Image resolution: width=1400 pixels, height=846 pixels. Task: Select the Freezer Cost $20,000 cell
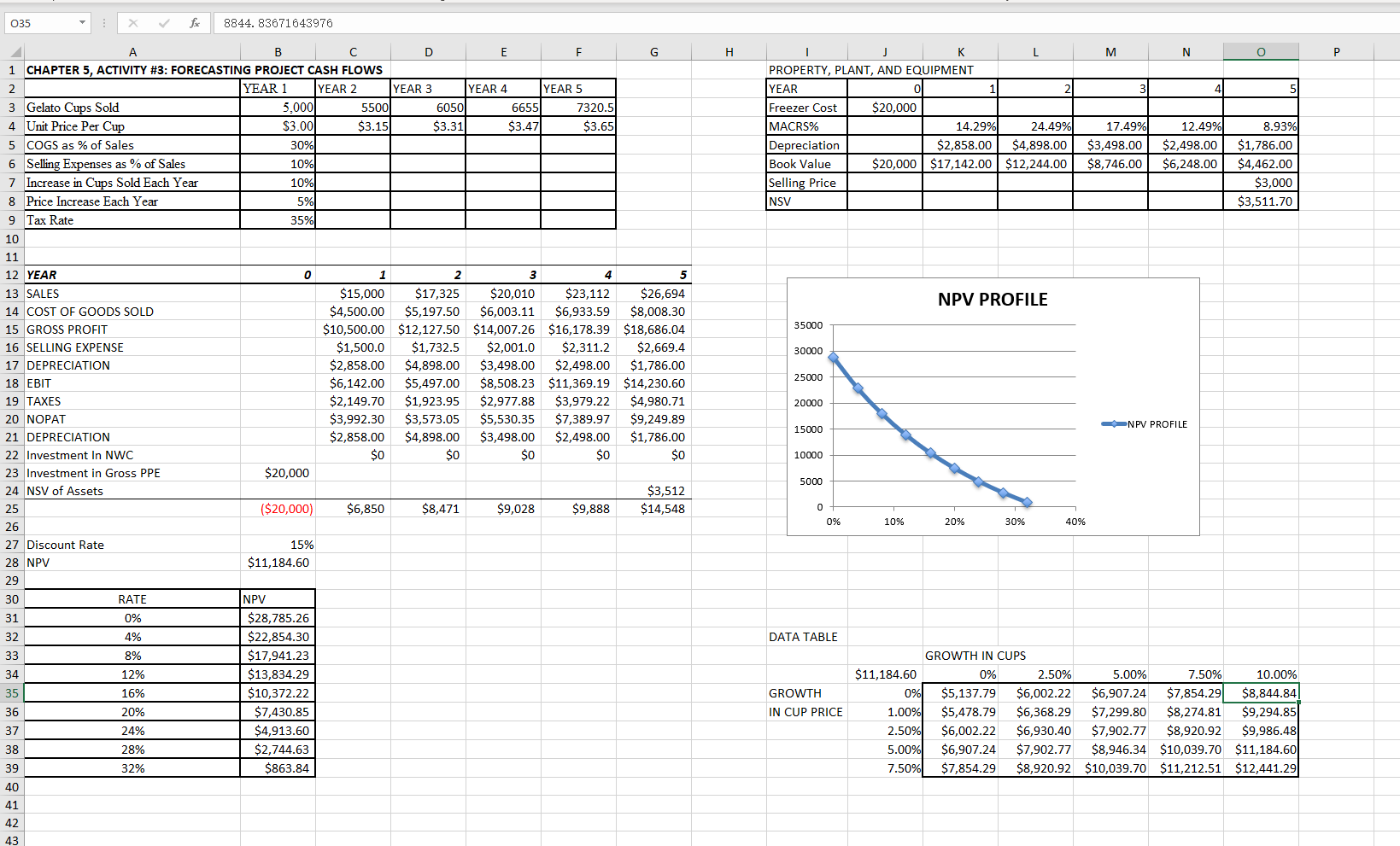(x=884, y=107)
